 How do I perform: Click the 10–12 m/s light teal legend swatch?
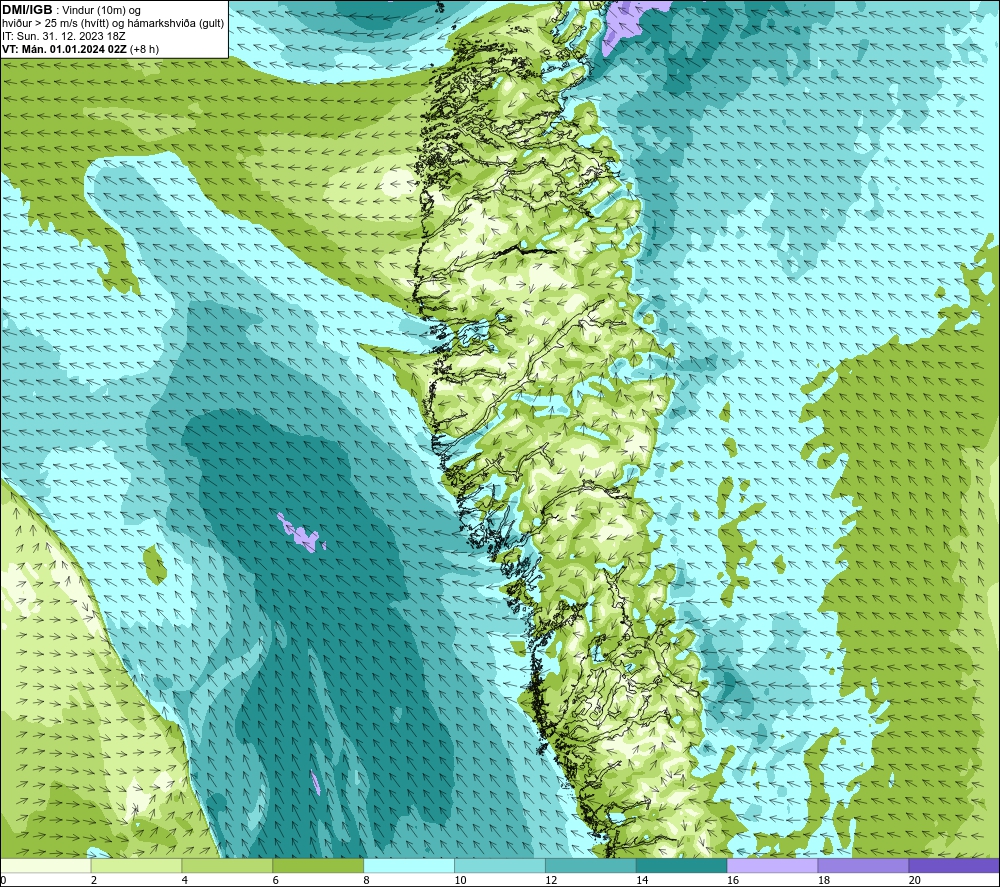(x=499, y=866)
